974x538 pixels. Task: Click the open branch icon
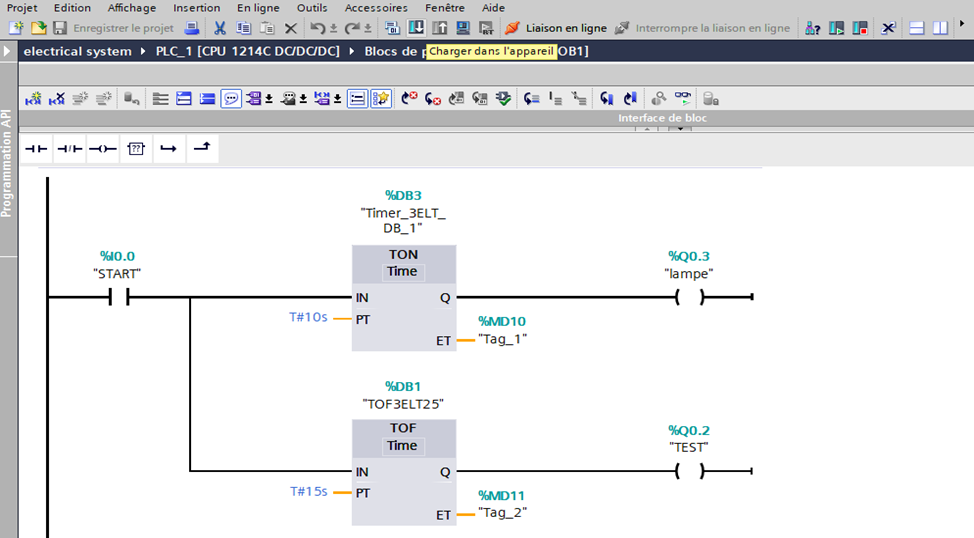pyautogui.click(x=168, y=149)
